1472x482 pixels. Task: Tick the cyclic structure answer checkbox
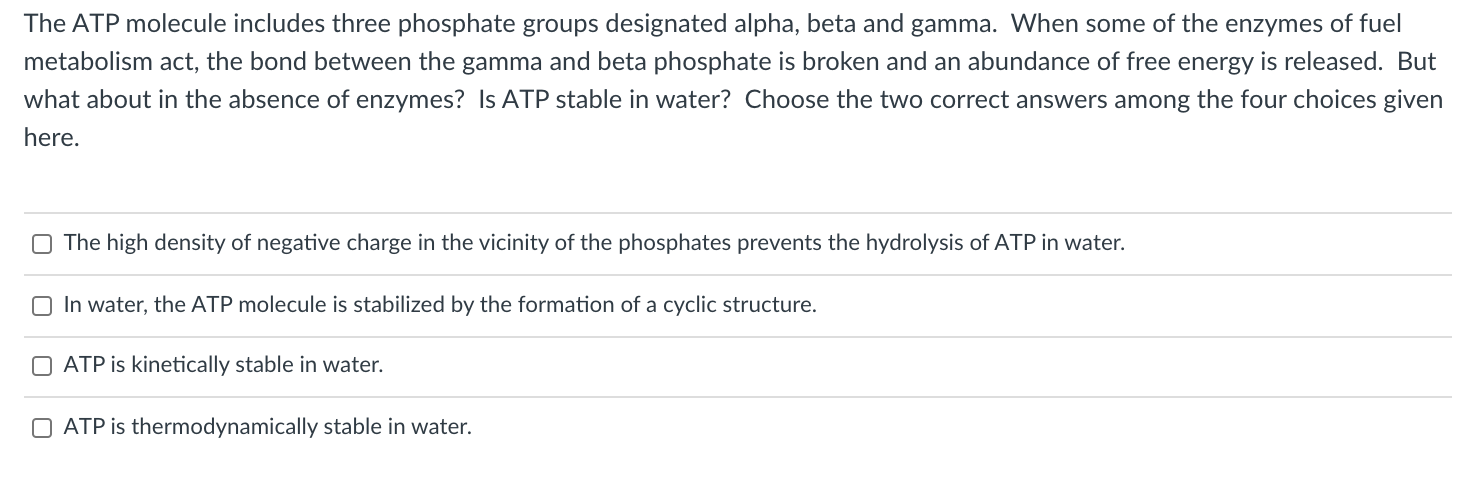41,305
